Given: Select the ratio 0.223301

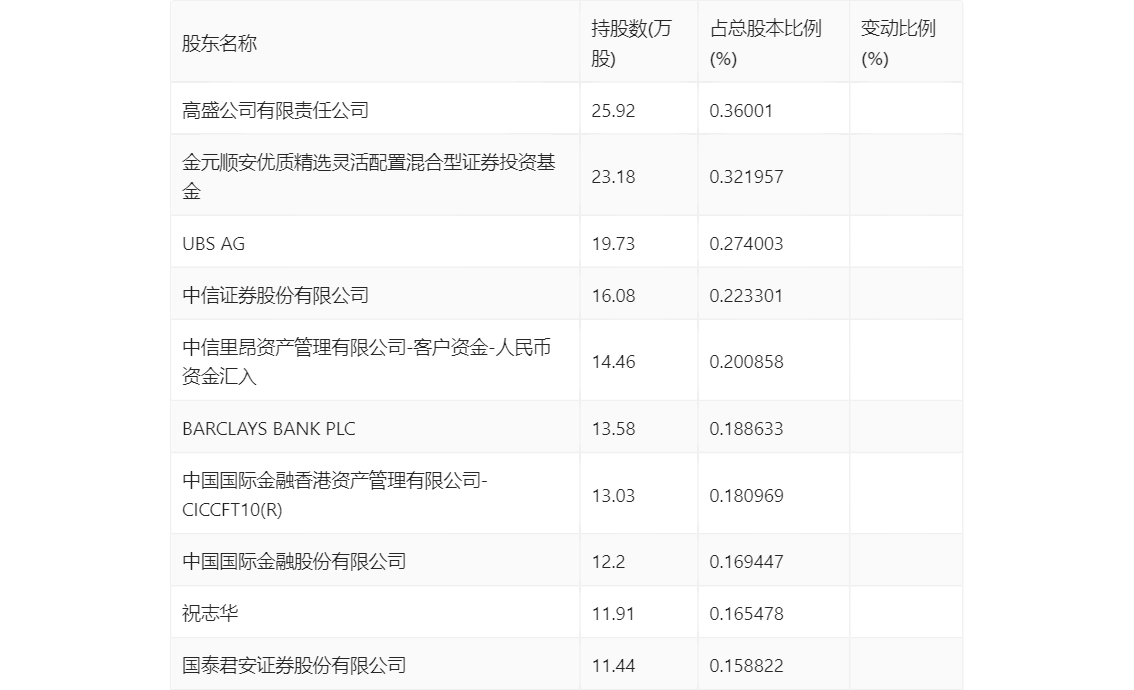Looking at the screenshot, I should tap(746, 296).
